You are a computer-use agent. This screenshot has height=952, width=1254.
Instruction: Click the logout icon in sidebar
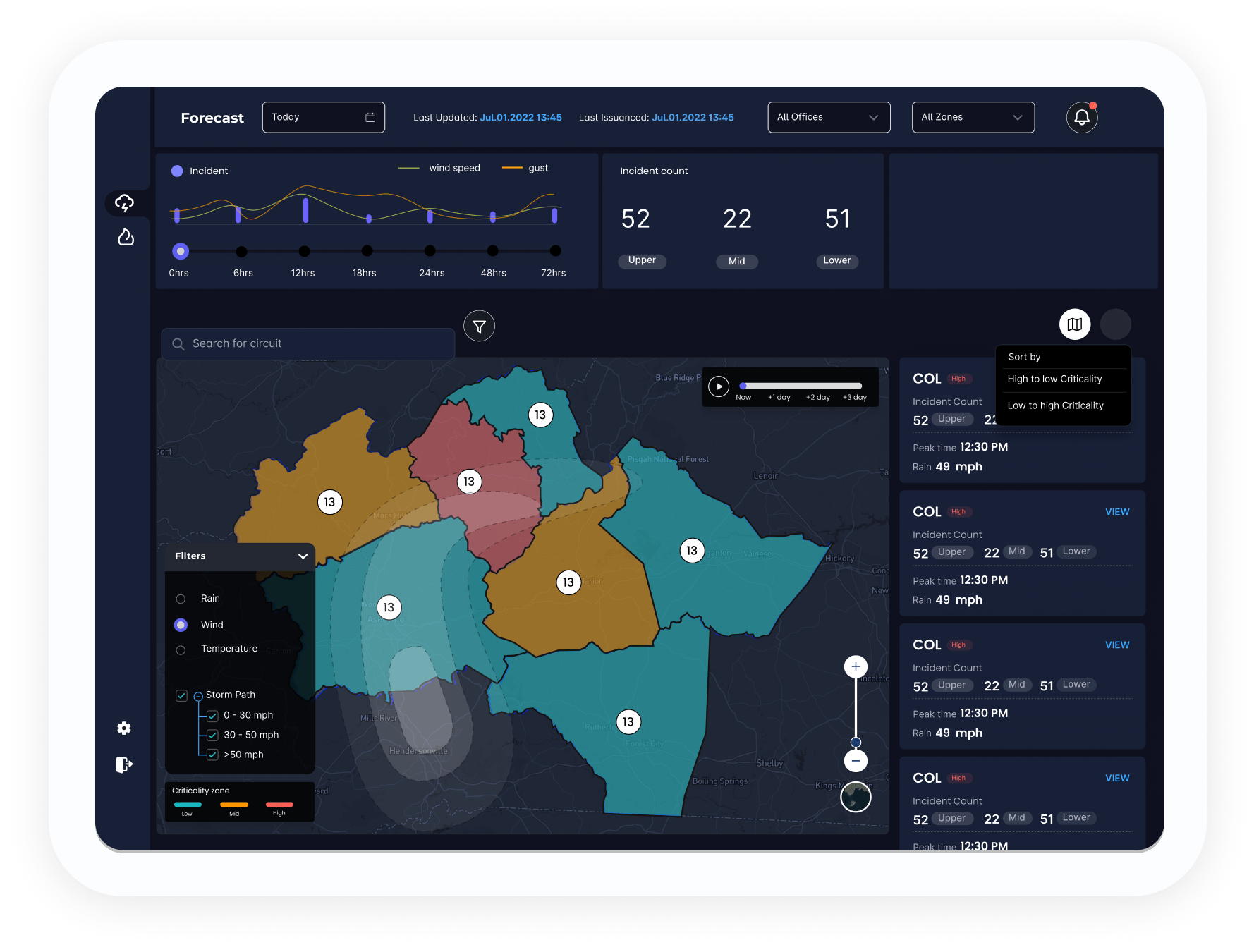(x=124, y=764)
